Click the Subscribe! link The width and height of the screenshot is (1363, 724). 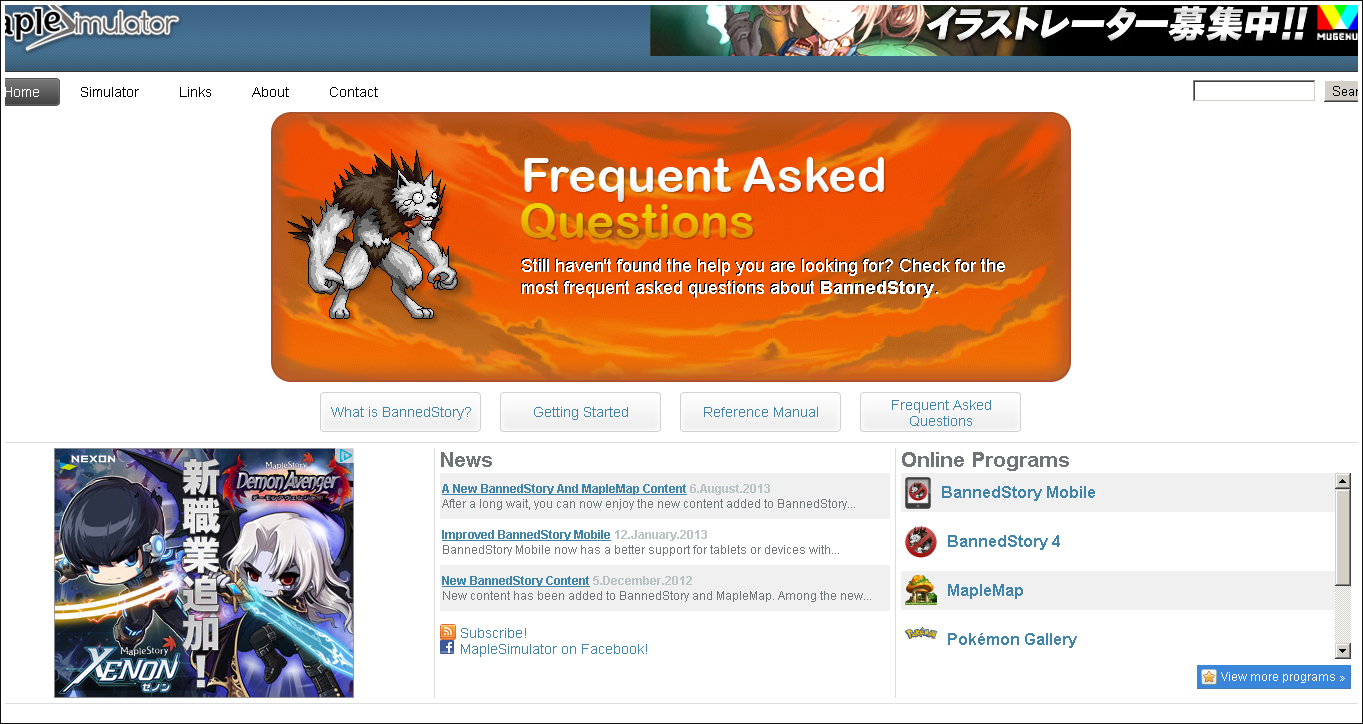coord(493,633)
